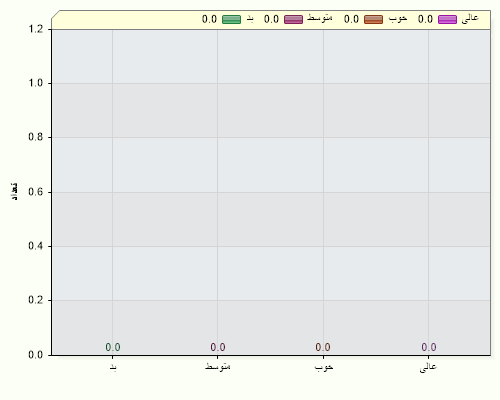Click the purple 0.0 data label above عالی
Screen dimensions: 500x400
[x=429, y=347]
